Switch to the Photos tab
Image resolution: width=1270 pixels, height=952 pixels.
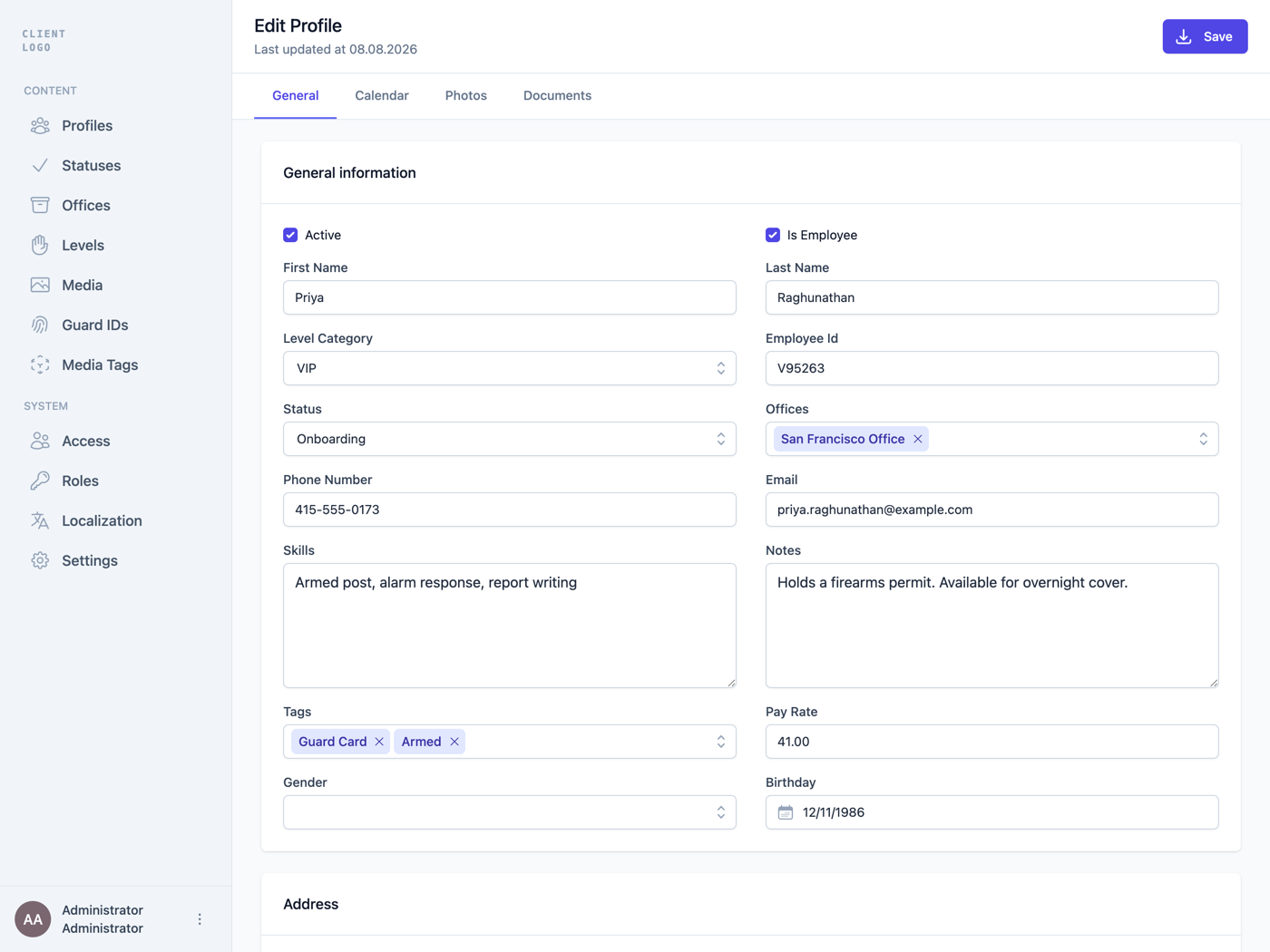466,95
